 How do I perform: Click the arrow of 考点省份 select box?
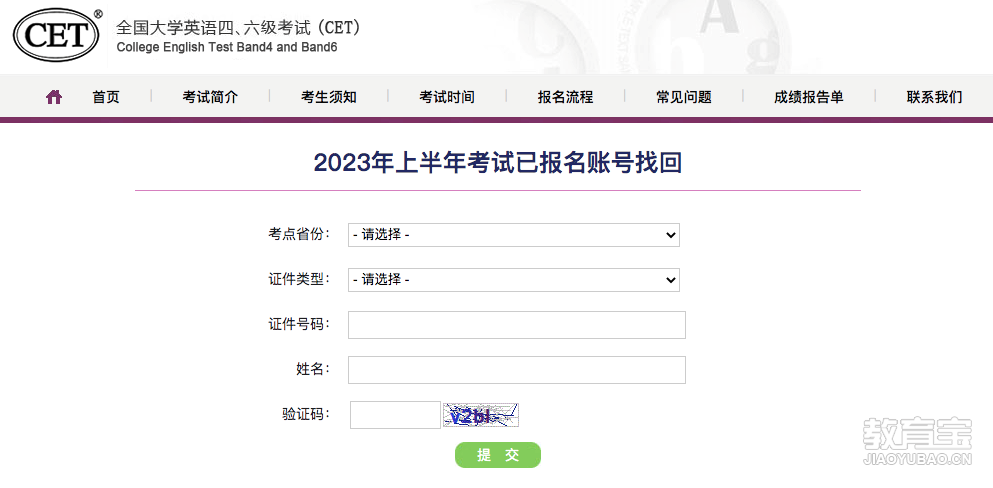(671, 235)
